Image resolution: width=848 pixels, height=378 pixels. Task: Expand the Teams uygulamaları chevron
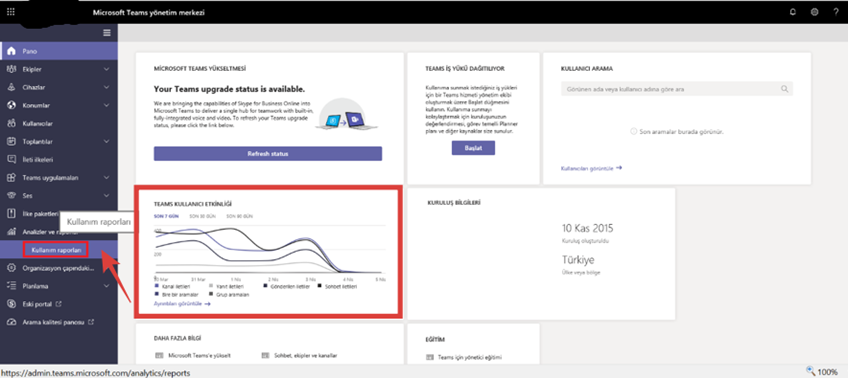(106, 177)
